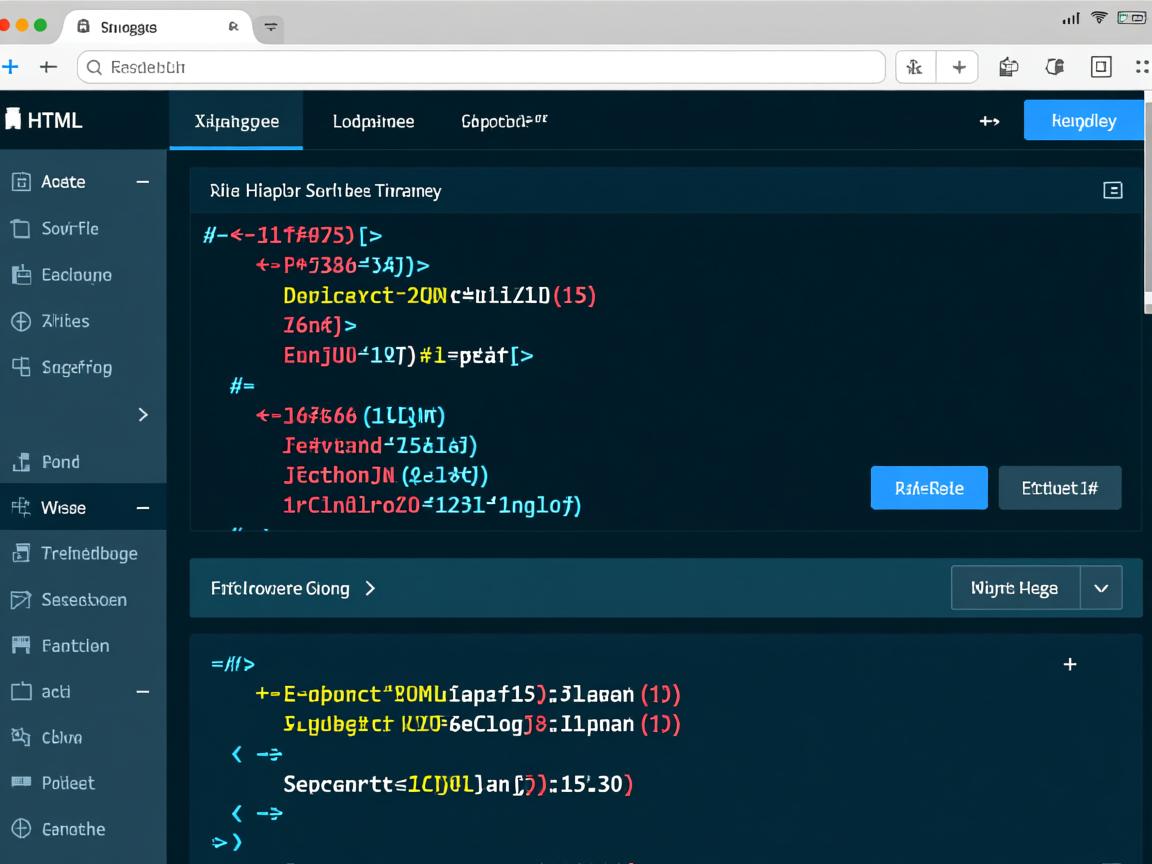Viewport: 1152px width, 864px height.
Task: Collapse the Acate section minus toggle
Action: tap(142, 182)
